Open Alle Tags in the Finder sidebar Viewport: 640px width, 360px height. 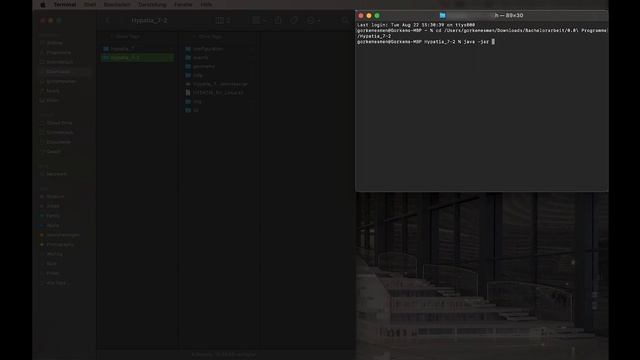click(x=54, y=283)
